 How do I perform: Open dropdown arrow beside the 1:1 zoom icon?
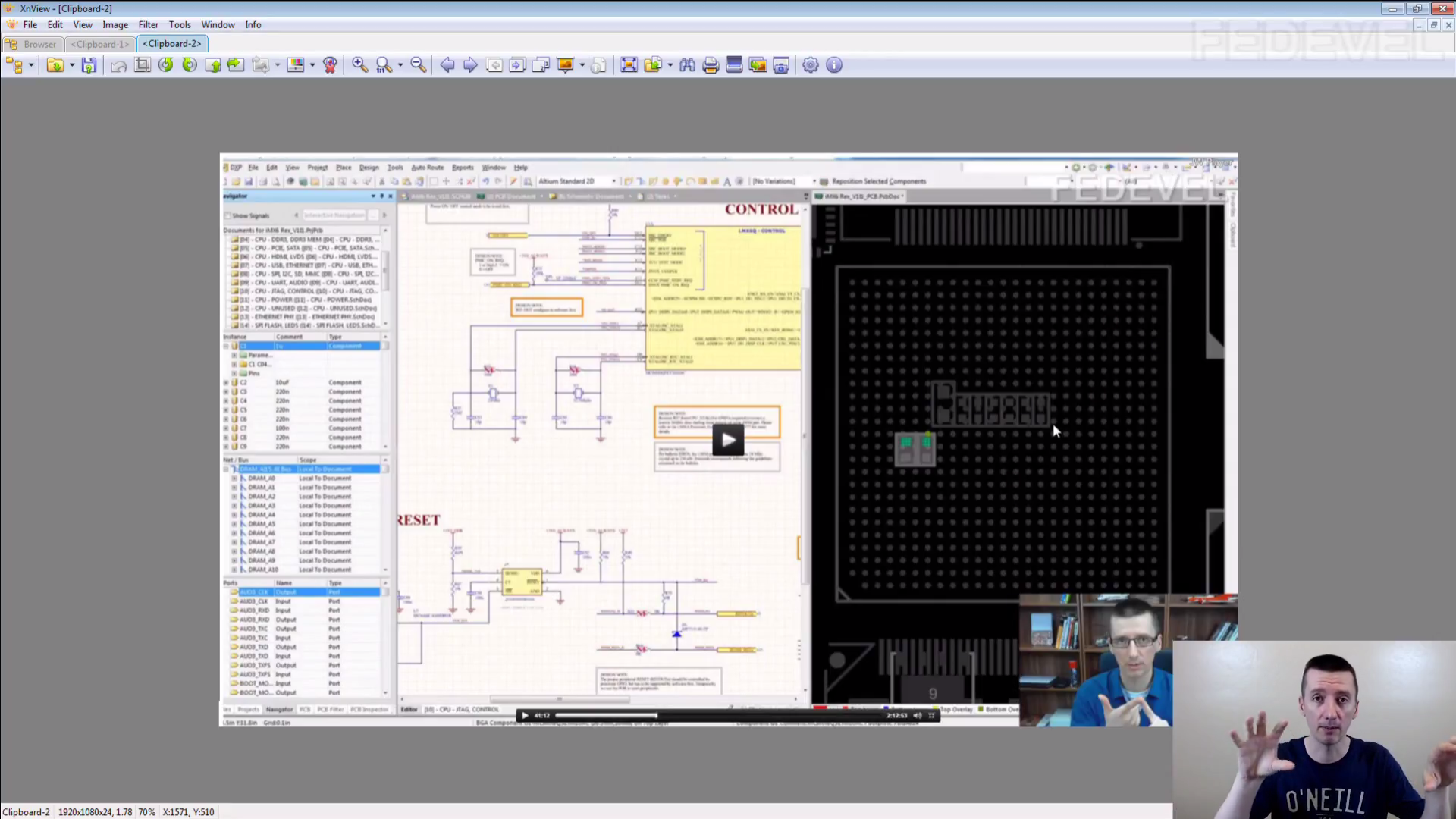pyautogui.click(x=400, y=65)
